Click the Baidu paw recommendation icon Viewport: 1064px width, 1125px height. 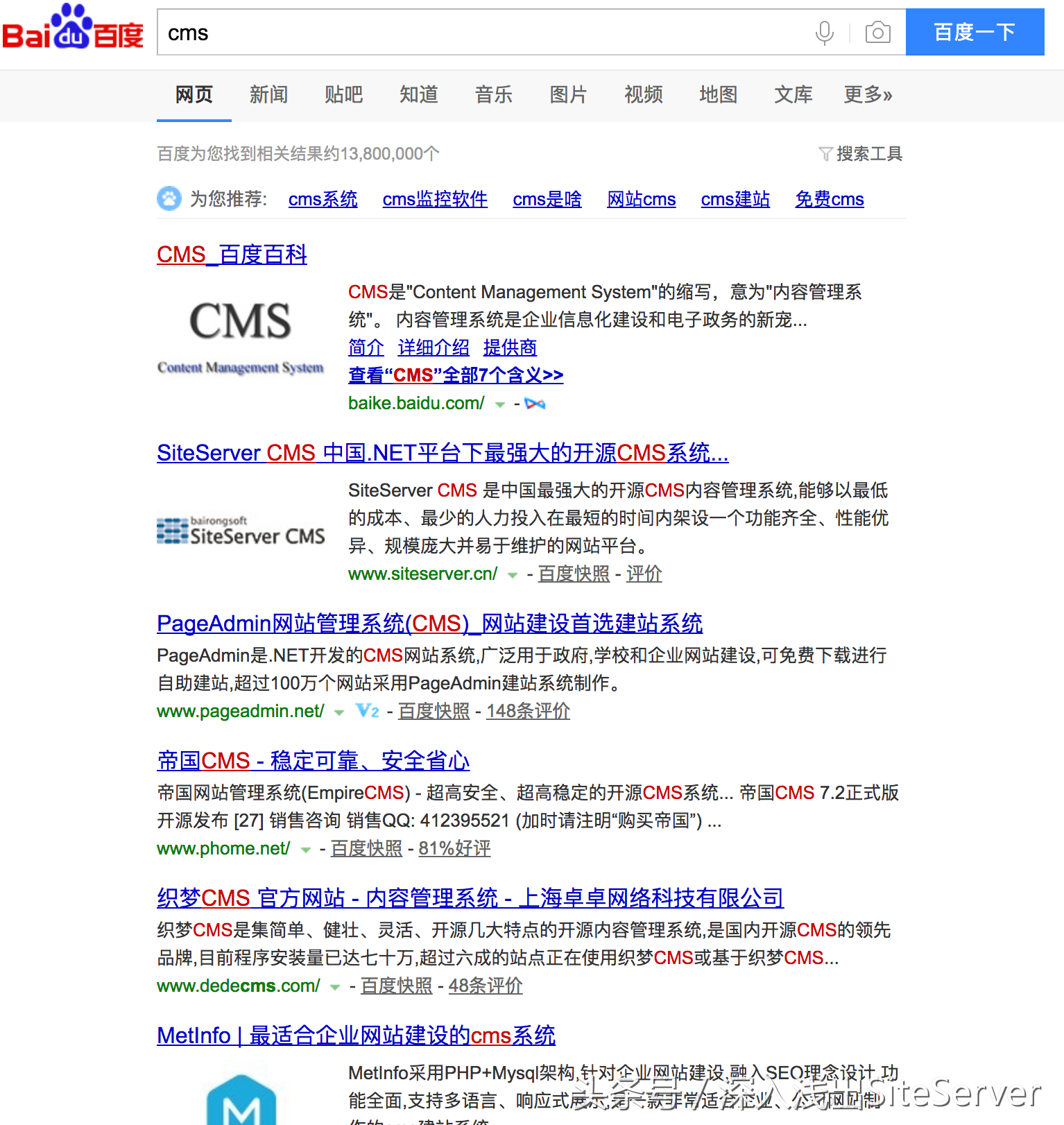coord(169,199)
